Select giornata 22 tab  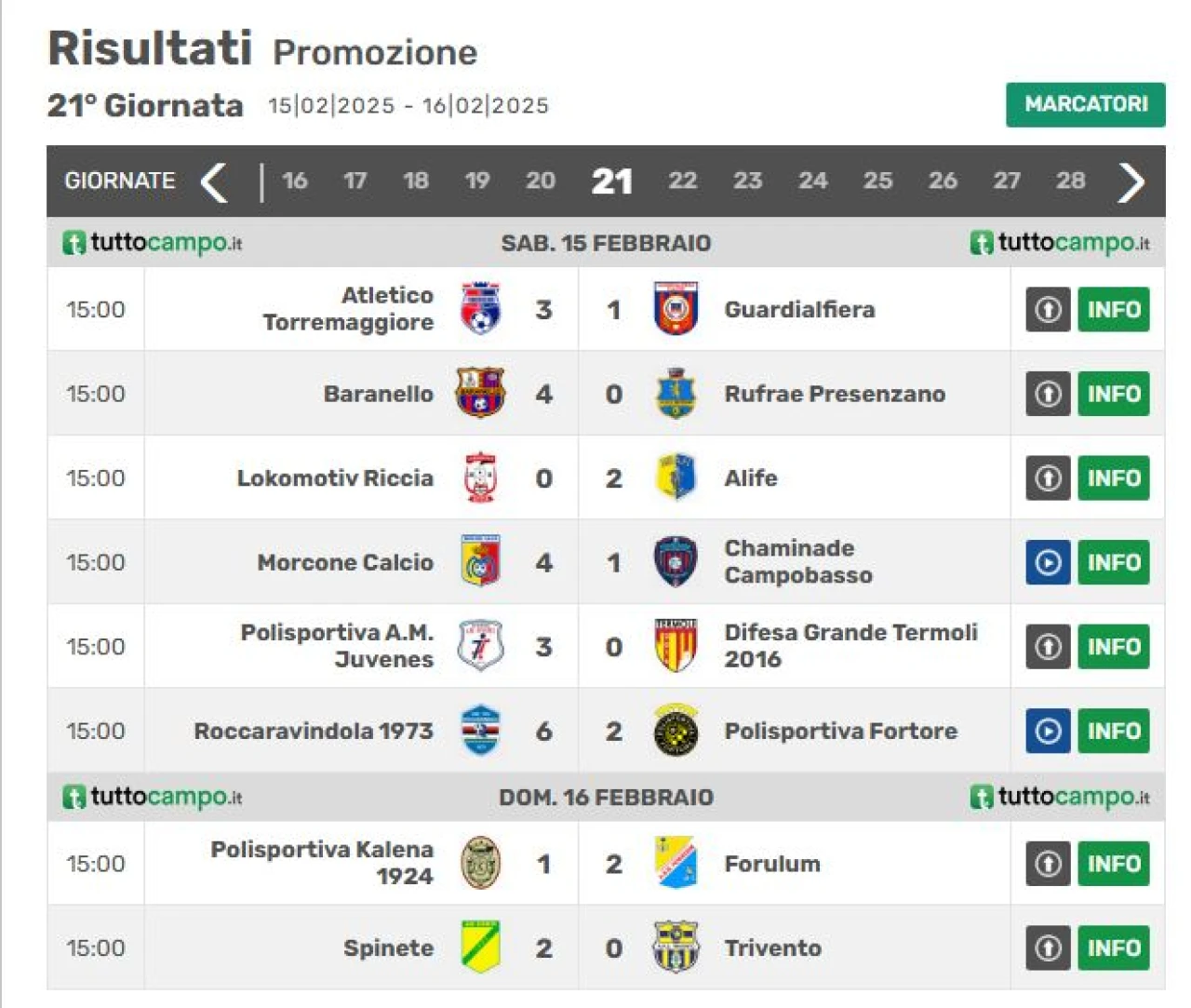click(683, 181)
